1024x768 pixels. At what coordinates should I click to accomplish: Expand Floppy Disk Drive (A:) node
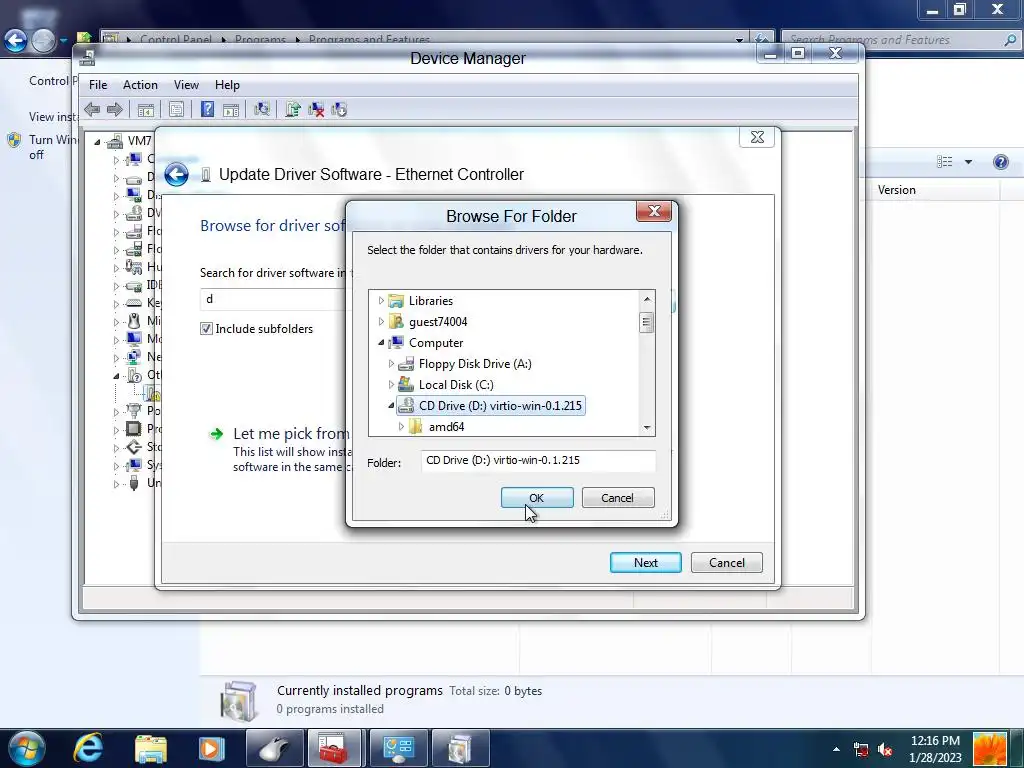pyautogui.click(x=391, y=364)
